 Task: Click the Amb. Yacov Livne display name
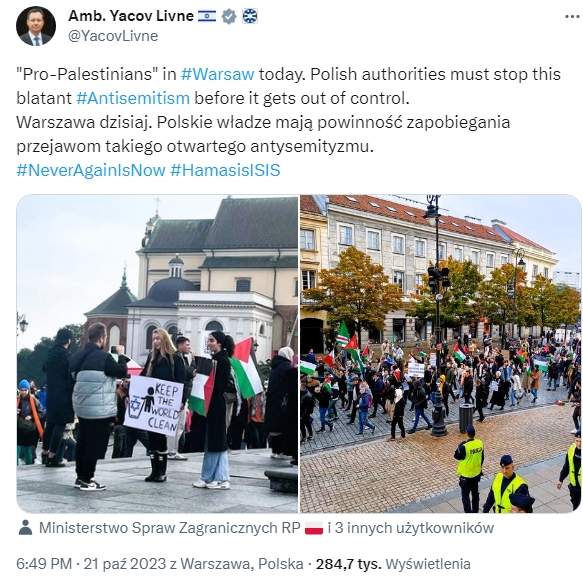click(x=131, y=16)
